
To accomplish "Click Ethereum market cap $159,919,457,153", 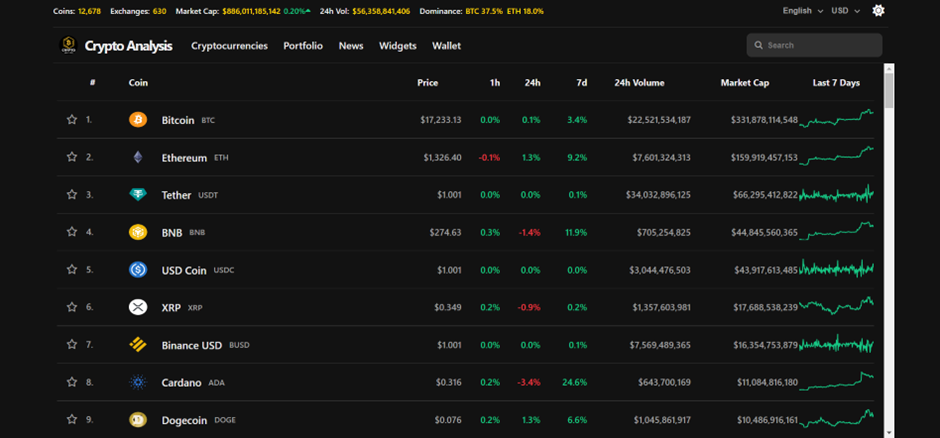I will click(764, 158).
